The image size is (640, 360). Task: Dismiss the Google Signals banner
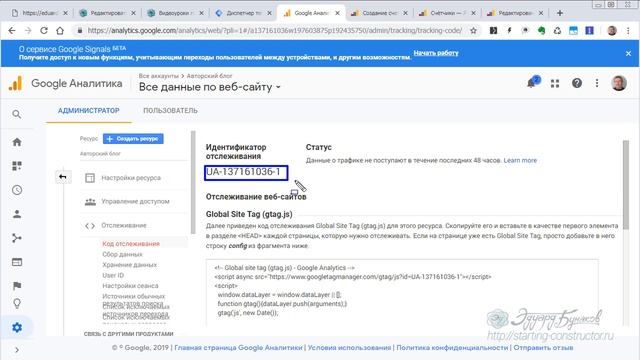pyautogui.click(x=628, y=53)
